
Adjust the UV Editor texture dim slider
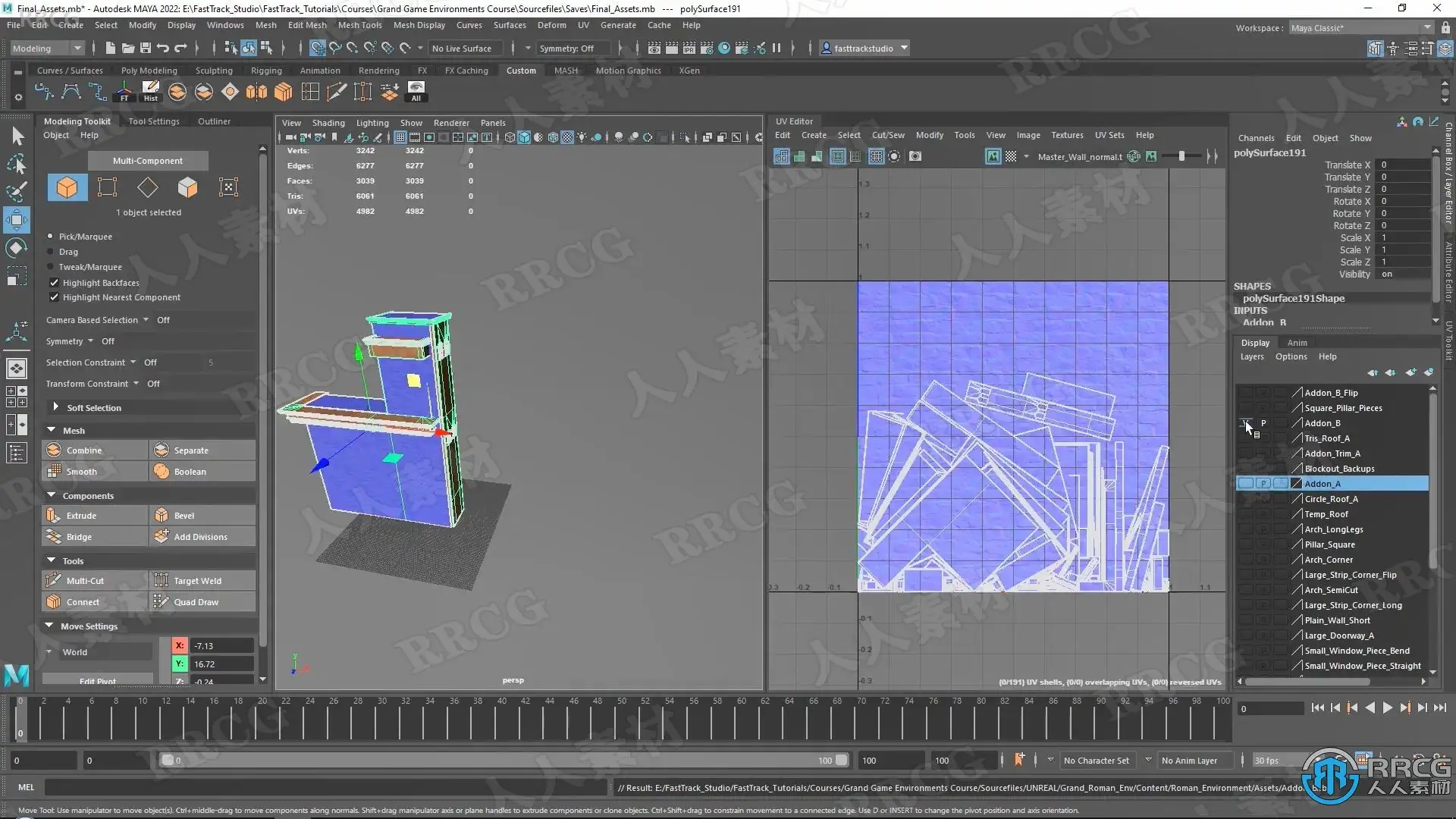point(1181,156)
